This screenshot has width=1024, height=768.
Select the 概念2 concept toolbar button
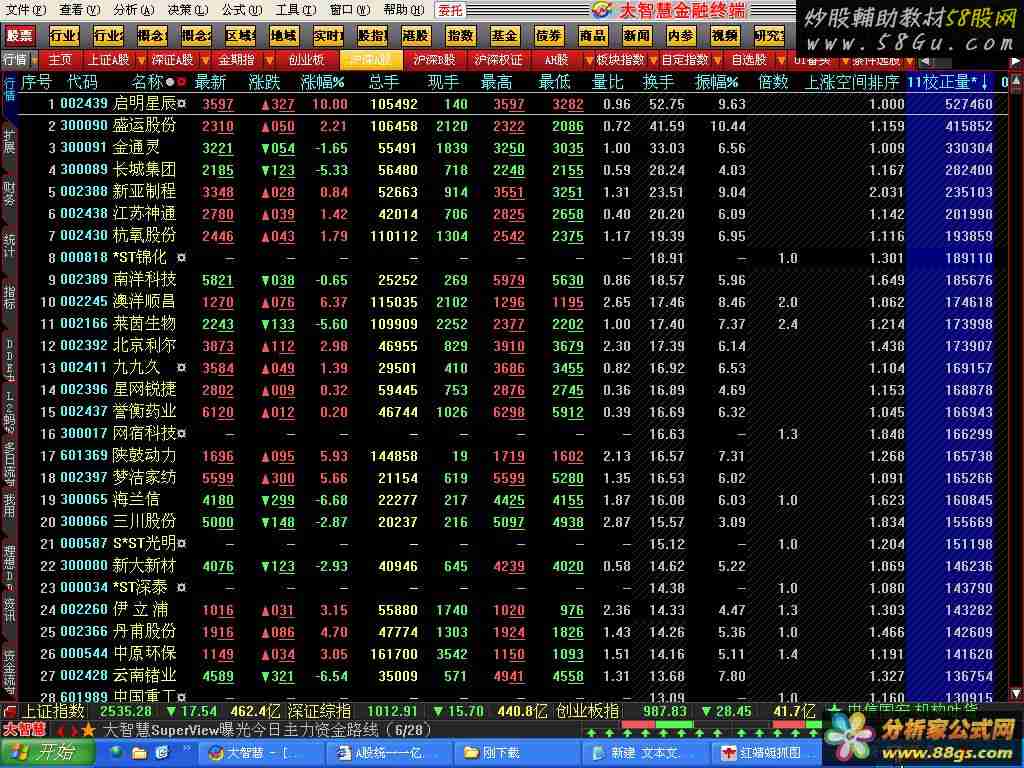(196, 35)
